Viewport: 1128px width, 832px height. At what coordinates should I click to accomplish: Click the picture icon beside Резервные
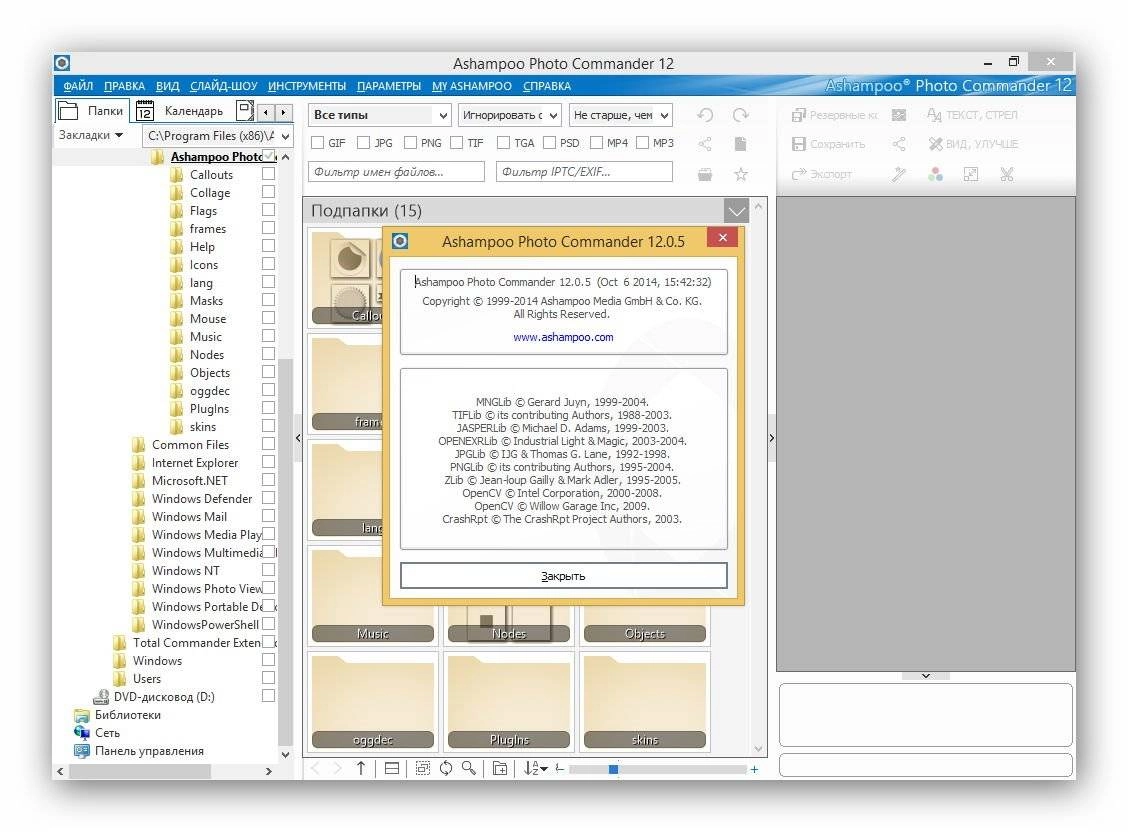899,115
